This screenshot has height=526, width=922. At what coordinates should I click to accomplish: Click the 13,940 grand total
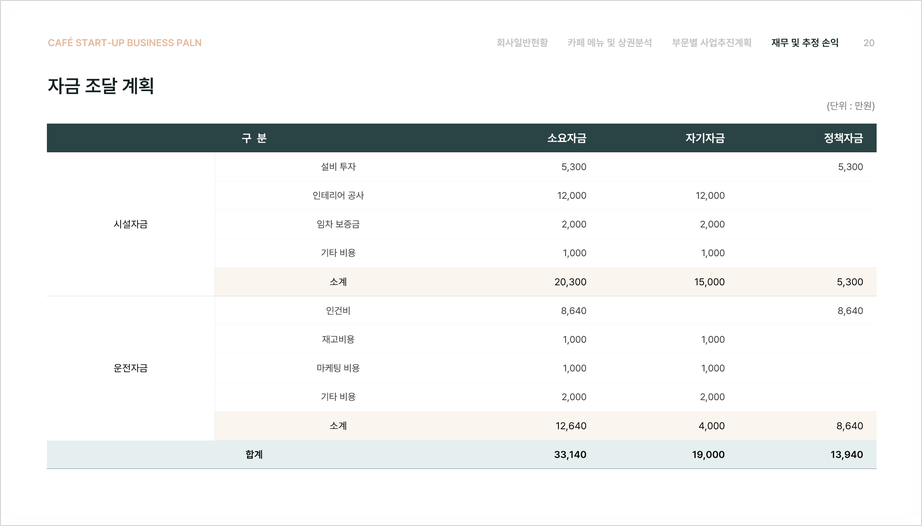[847, 455]
